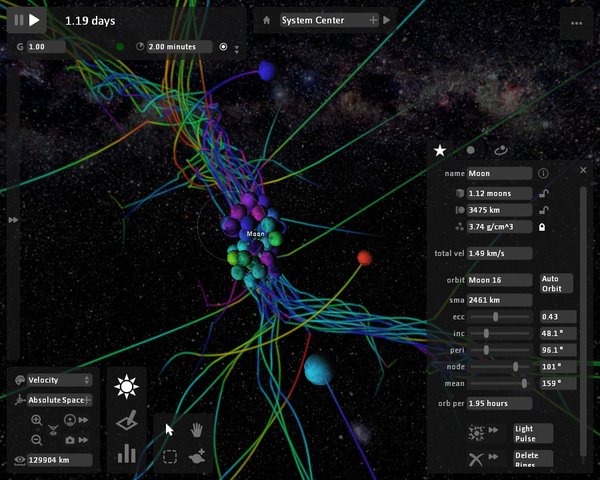Click the red sphere body

(x=365, y=258)
